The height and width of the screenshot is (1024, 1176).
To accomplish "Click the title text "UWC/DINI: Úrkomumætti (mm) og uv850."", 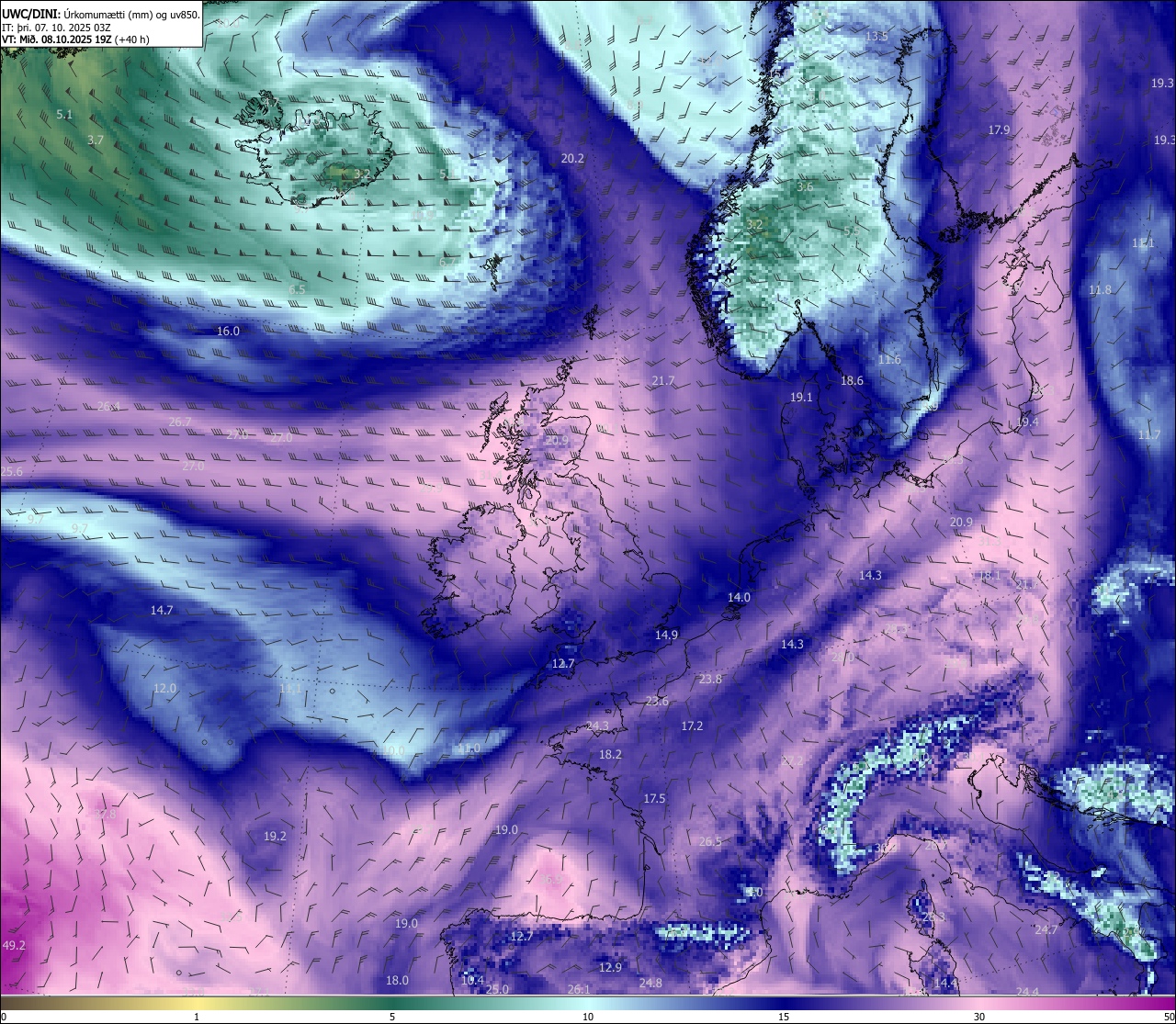I will (101, 15).
